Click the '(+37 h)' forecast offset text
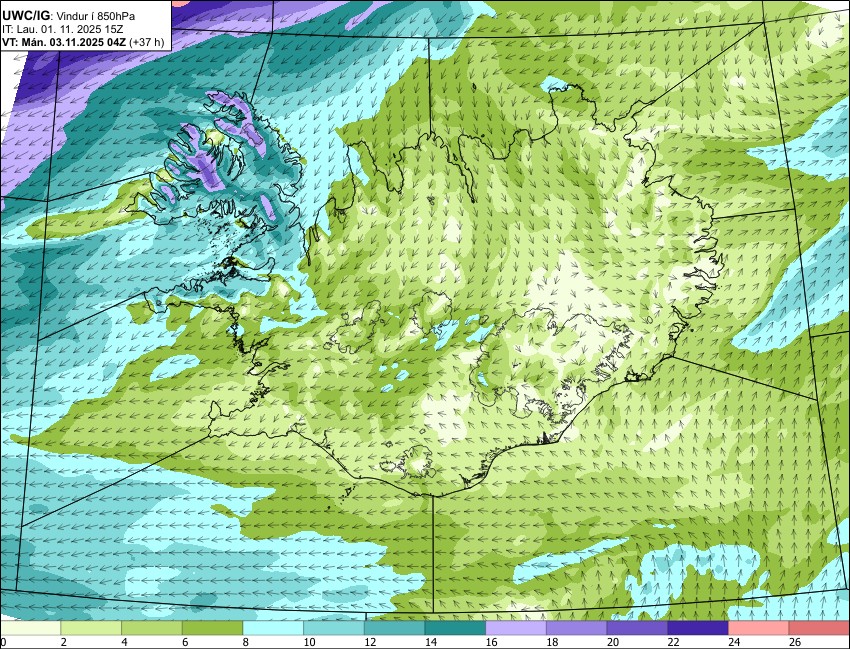This screenshot has width=850, height=649. coord(147,42)
